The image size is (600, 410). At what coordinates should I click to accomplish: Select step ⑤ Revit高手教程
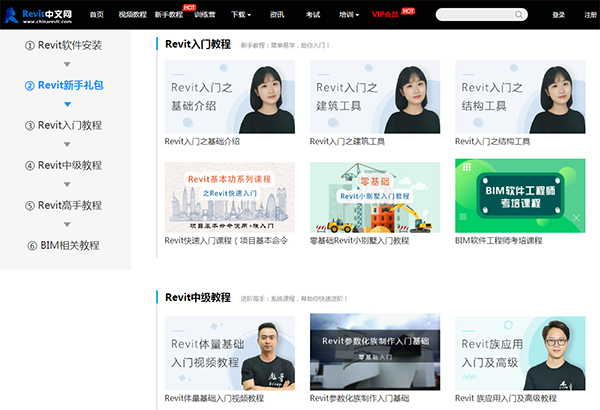[64, 206]
